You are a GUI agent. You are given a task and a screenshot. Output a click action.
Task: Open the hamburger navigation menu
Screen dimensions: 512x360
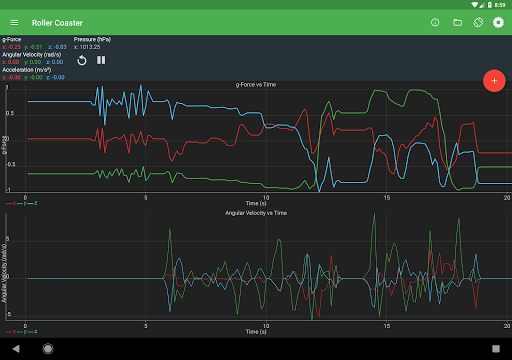14,23
